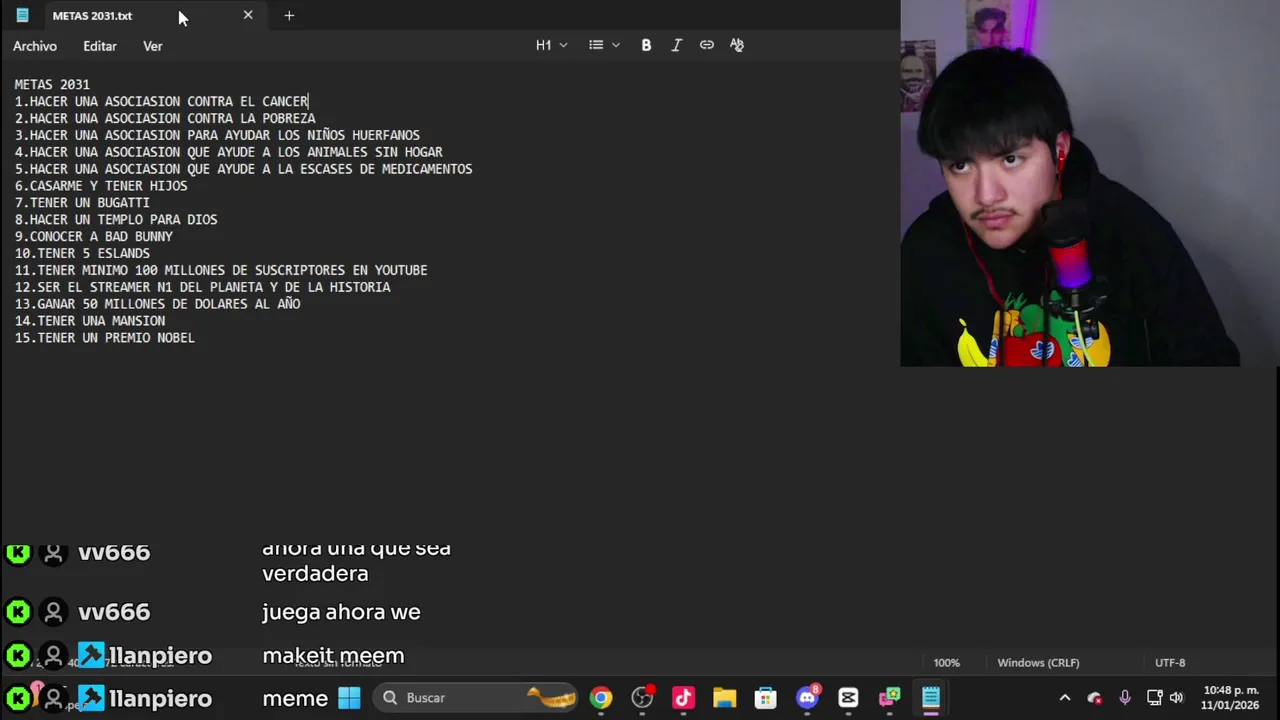Click line 7 TENER UN BUGATTI
The height and width of the screenshot is (720, 1280).
[x=82, y=203]
